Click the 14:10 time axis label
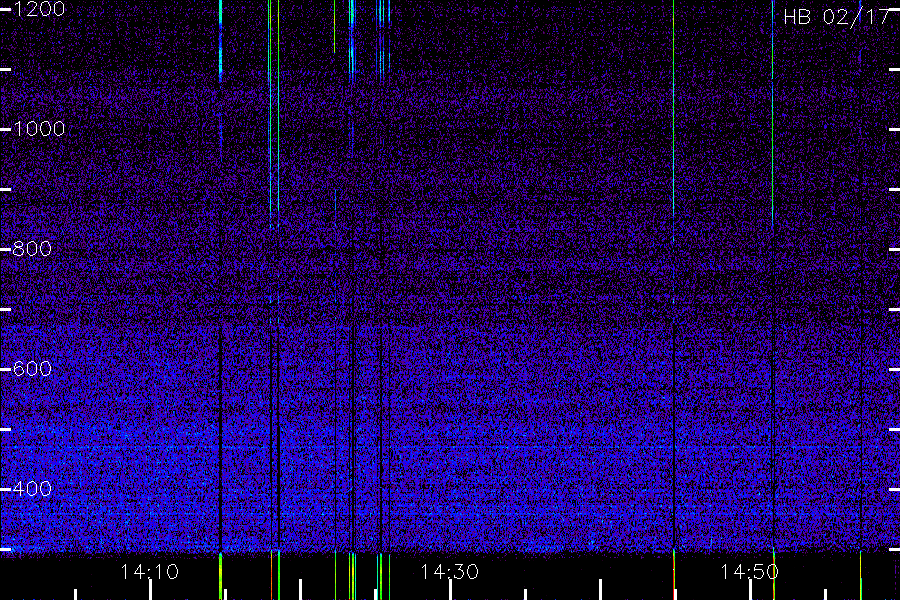900x600 pixels. 150,572
